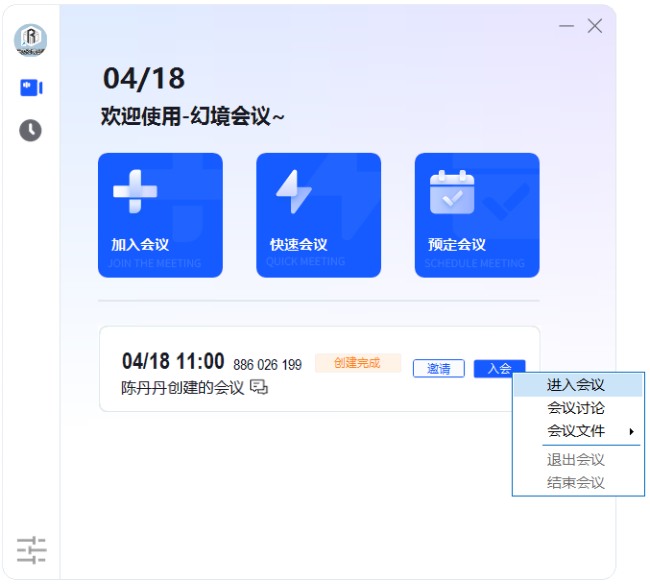650x584 pixels.
Task: Open the 预定会议 calendar card
Action: [x=476, y=215]
